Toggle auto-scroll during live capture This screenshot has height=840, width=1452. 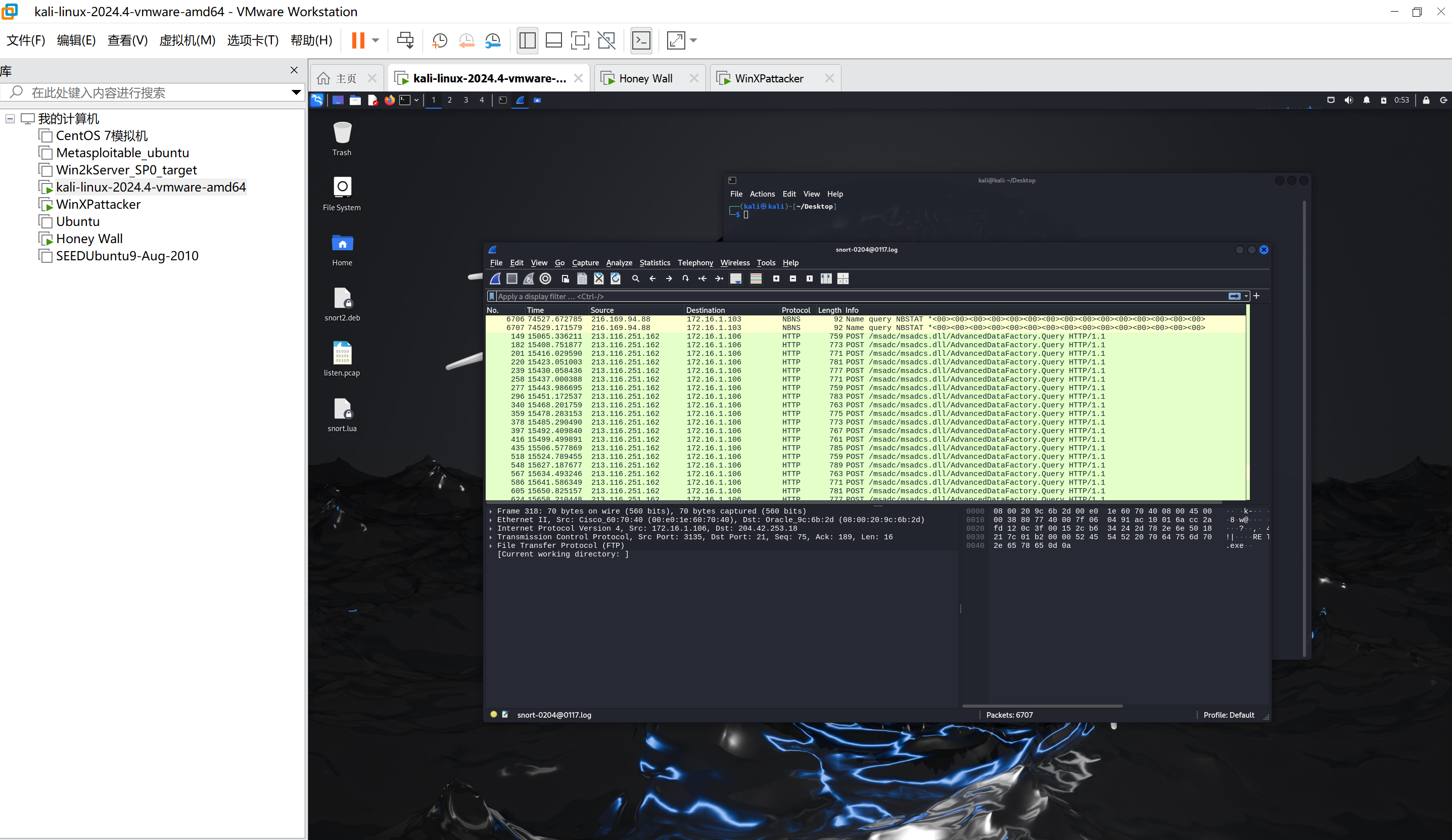coord(736,279)
